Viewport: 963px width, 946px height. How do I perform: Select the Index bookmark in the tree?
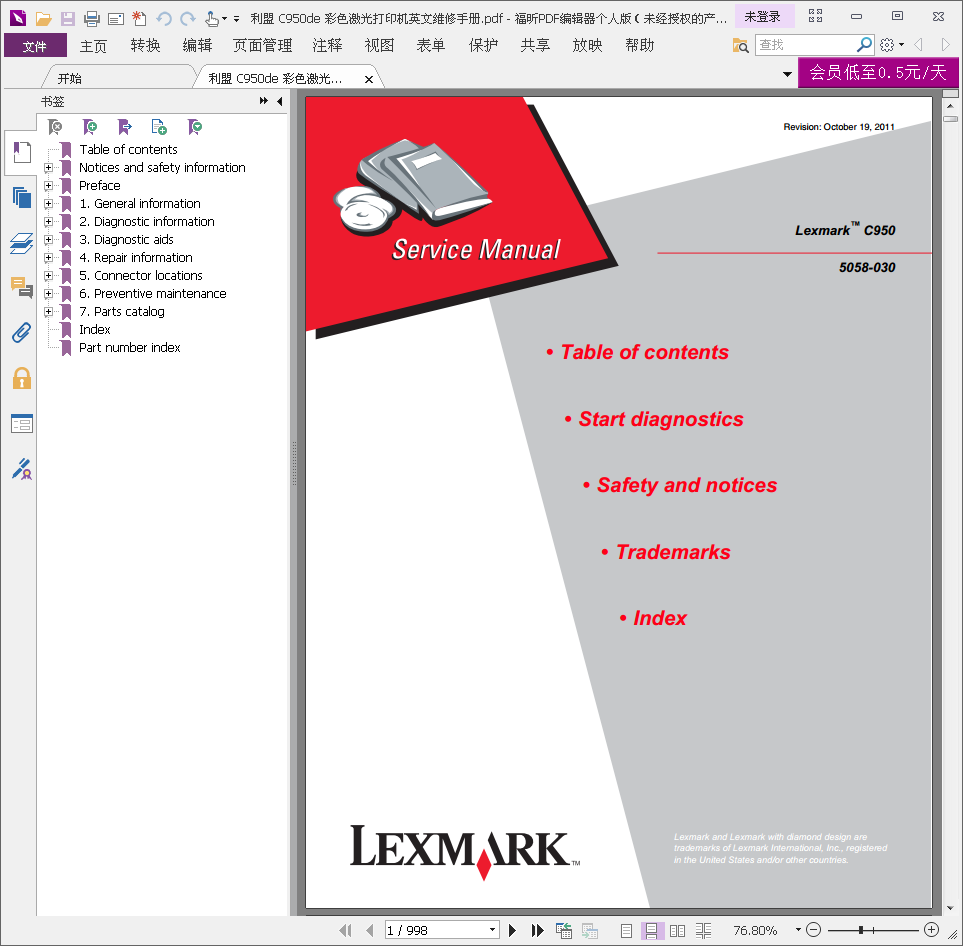point(95,330)
